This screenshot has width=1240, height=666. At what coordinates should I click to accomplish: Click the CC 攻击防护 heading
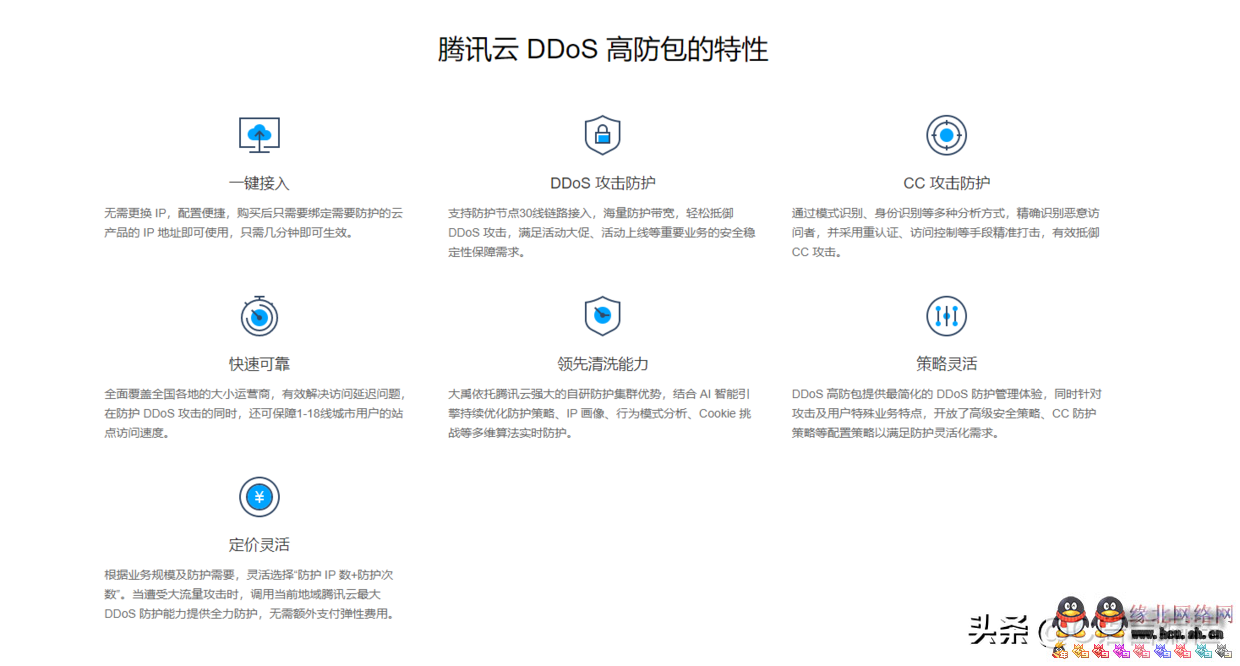(x=946, y=183)
